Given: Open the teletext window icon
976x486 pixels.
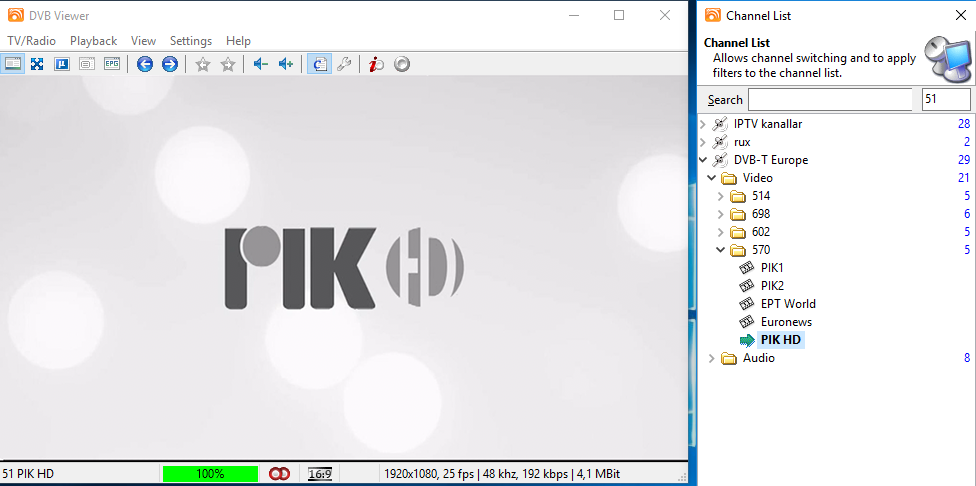Looking at the screenshot, I should point(87,63).
